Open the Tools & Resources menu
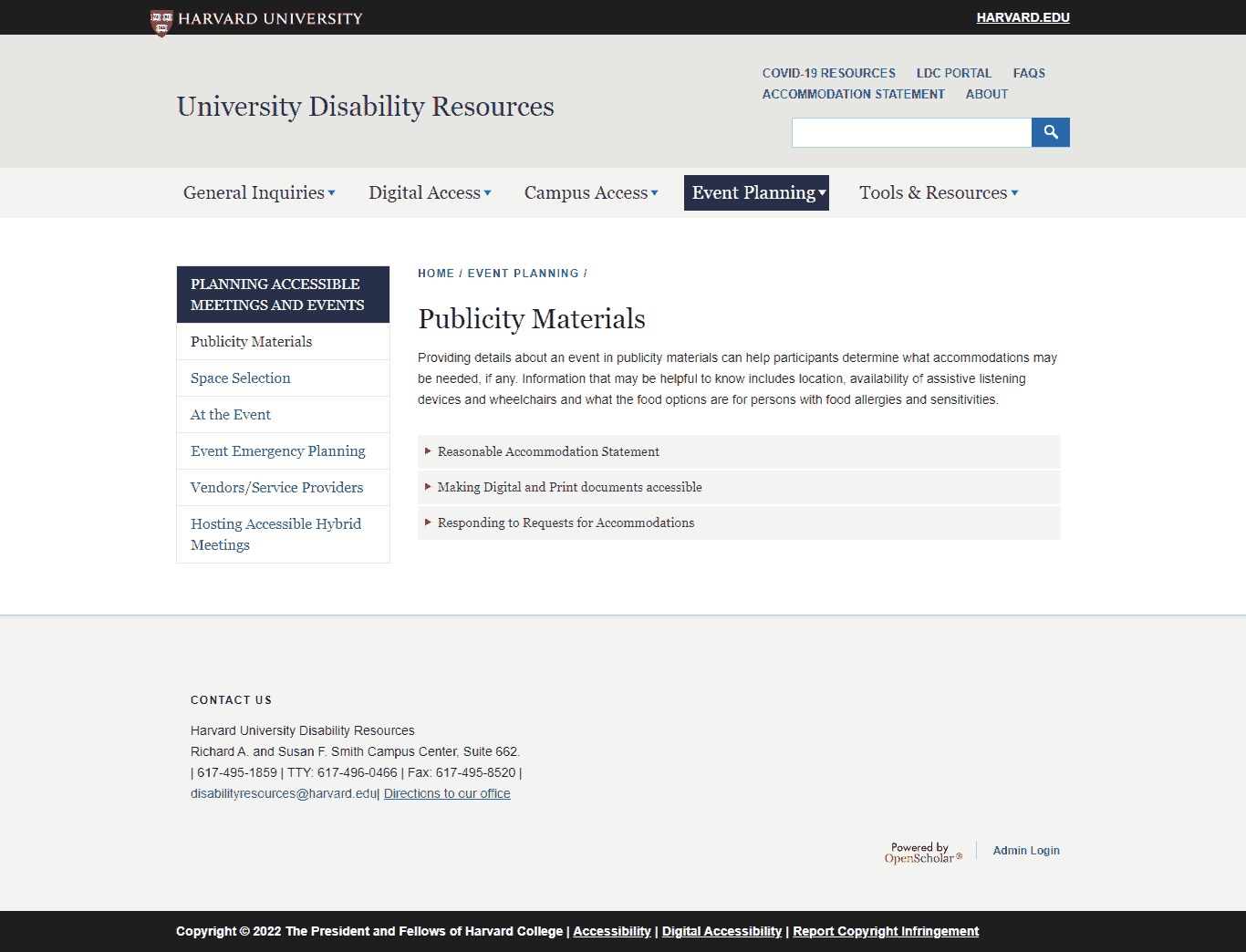 coord(939,192)
